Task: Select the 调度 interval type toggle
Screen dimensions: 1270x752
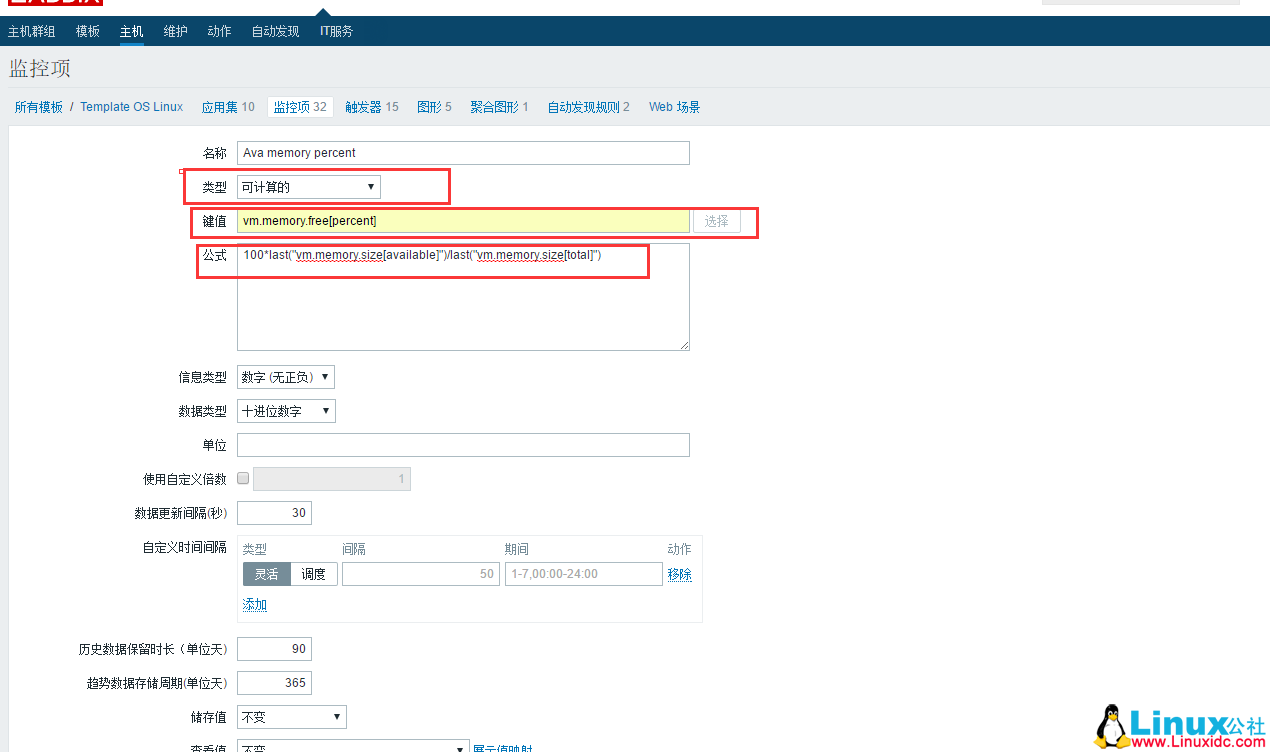Action: (x=314, y=573)
